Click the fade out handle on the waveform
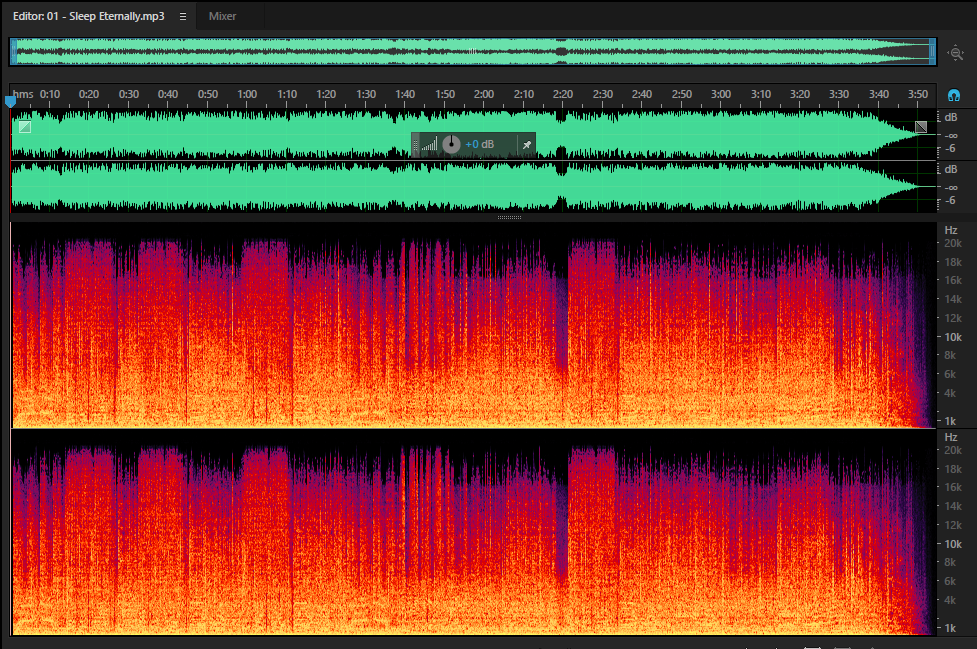 click(920, 127)
